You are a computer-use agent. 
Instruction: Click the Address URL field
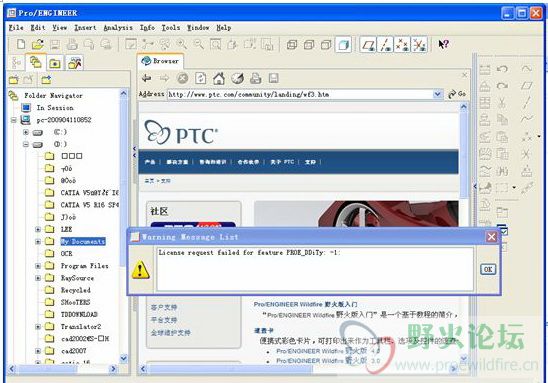pos(300,94)
